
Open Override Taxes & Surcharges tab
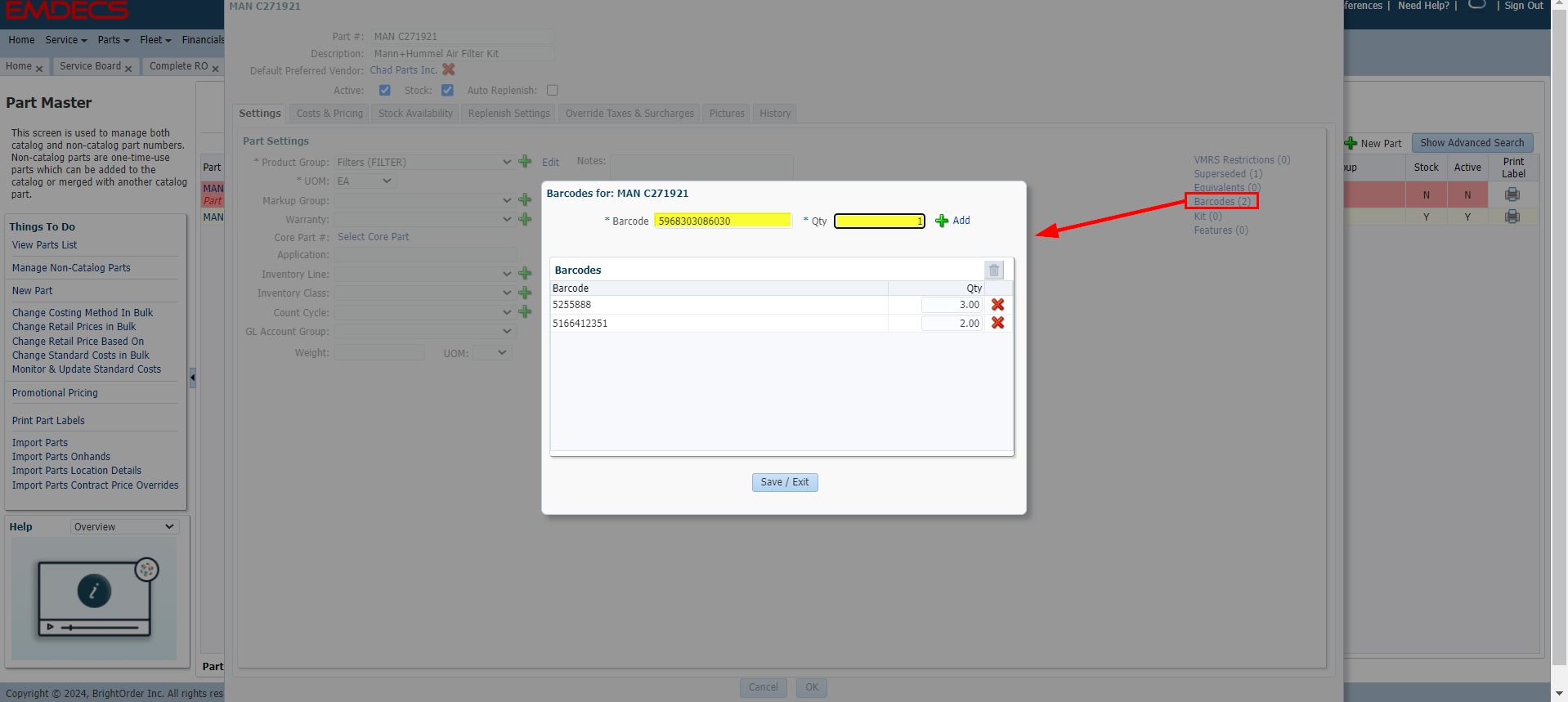[x=629, y=114]
